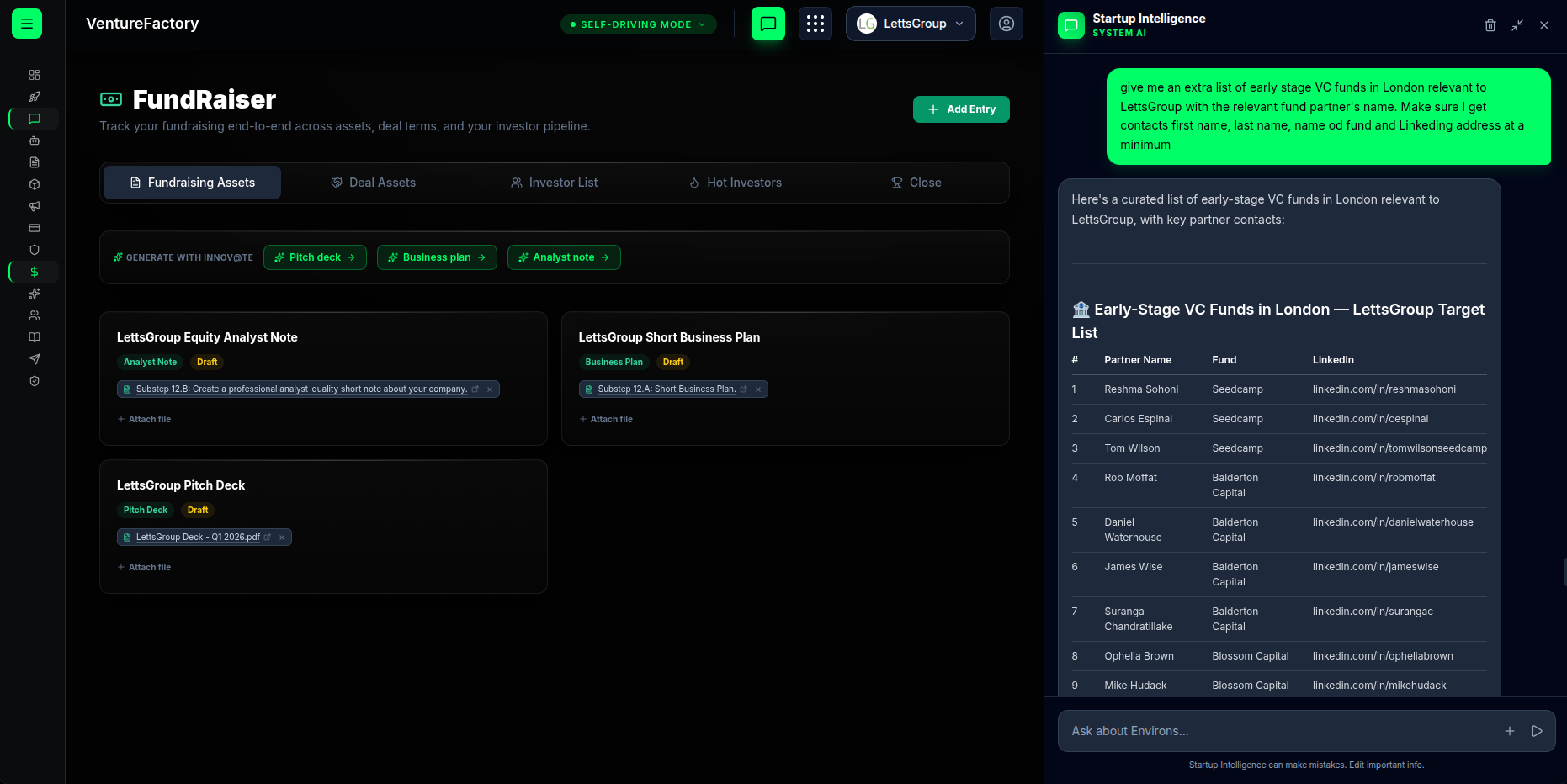
Task: Open the LettsGroup Deck - Q1 2026.pdf file
Action: coord(198,538)
